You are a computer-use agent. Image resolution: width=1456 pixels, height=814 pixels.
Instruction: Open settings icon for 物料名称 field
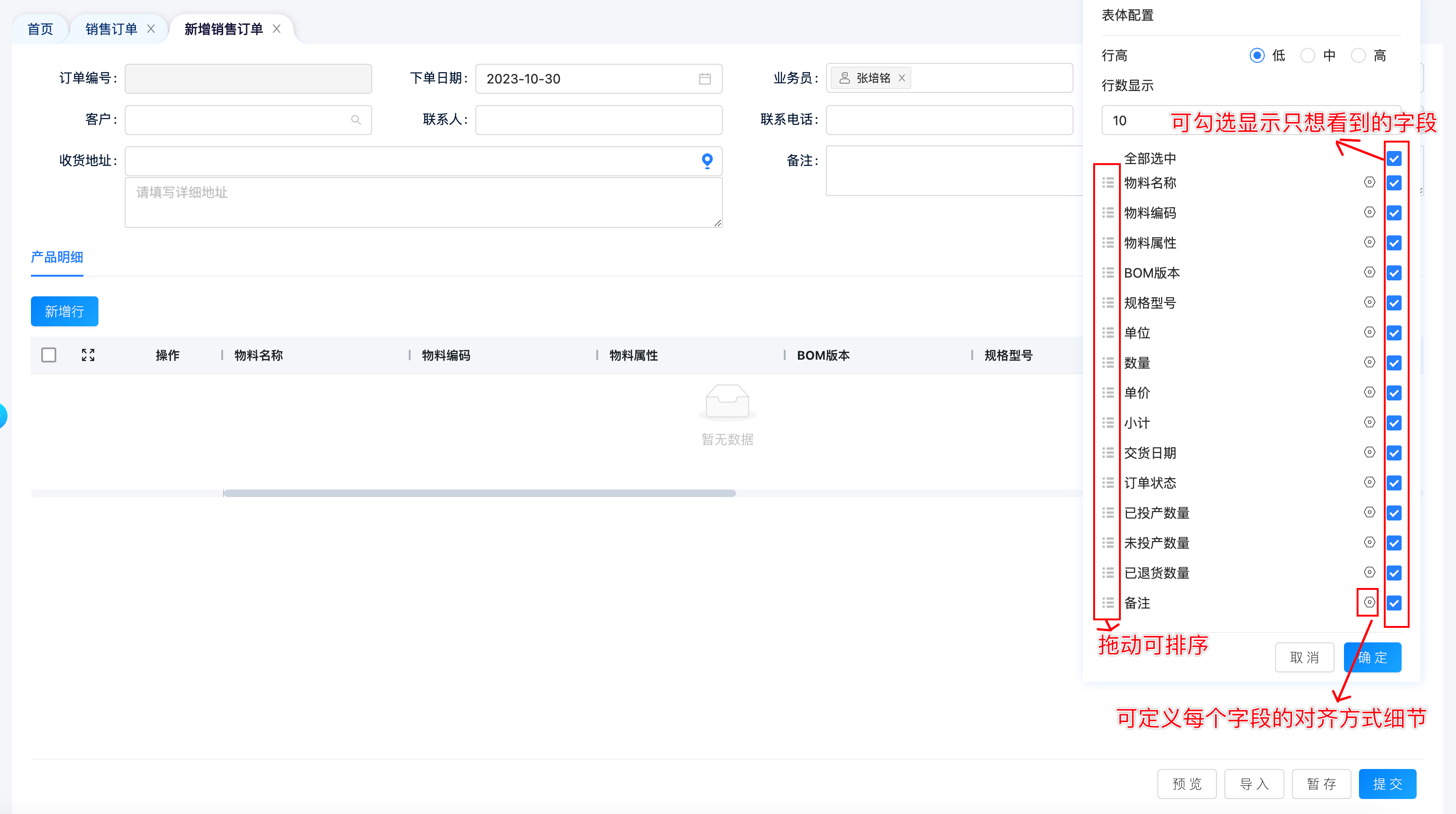1369,182
